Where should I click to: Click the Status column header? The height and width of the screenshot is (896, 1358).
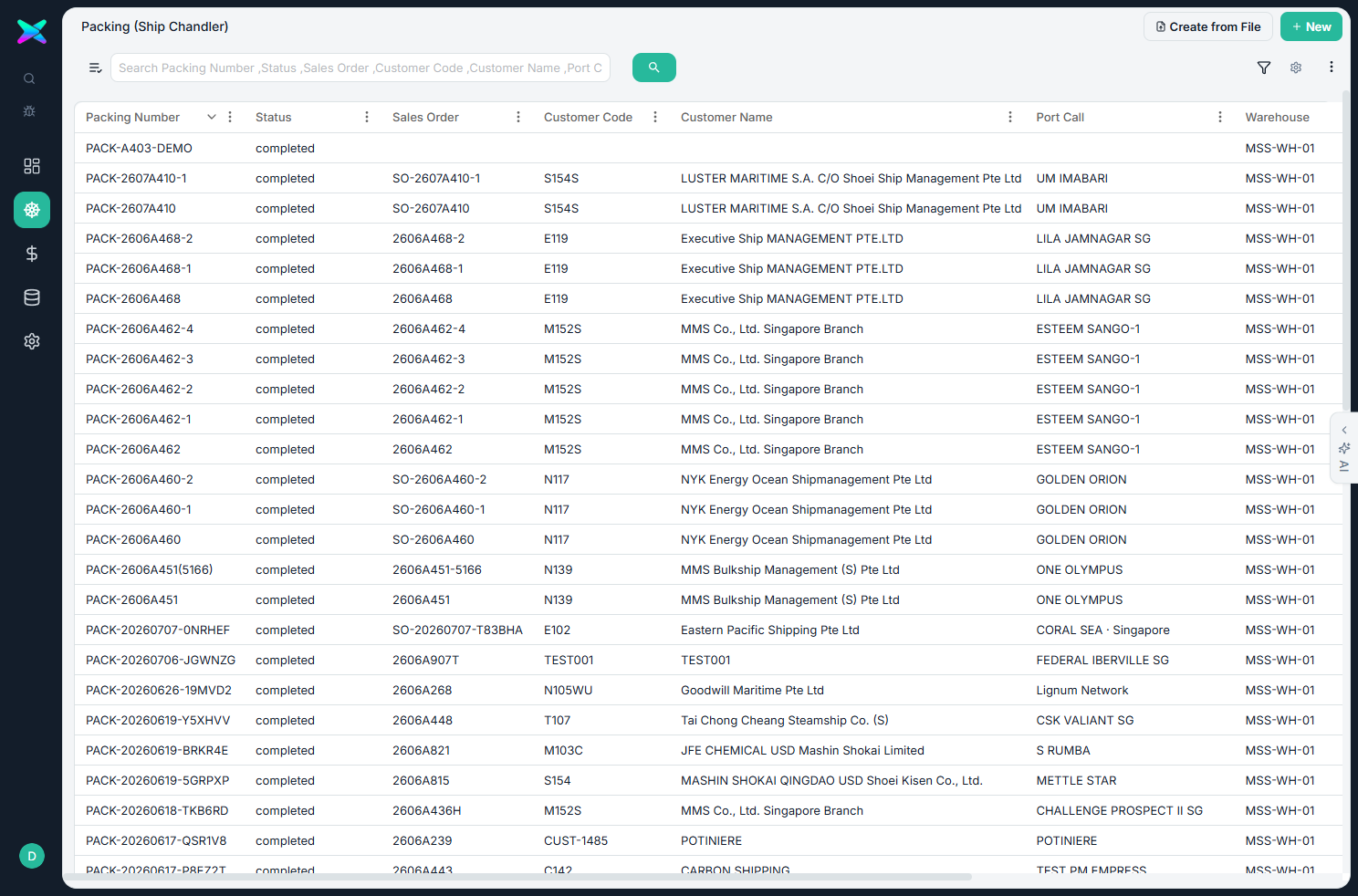pyautogui.click(x=274, y=117)
